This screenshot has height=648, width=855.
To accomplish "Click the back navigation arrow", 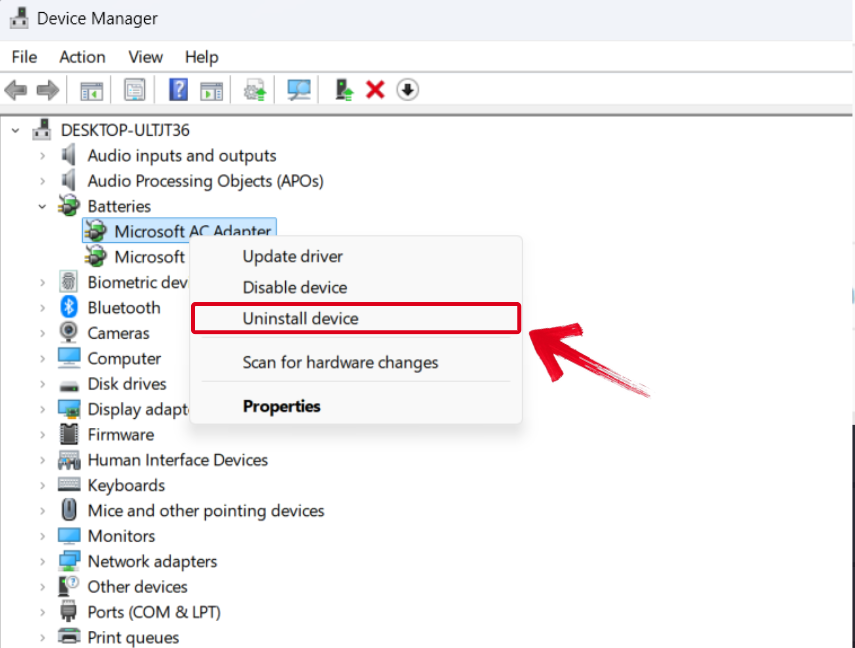I will pos(17,90).
